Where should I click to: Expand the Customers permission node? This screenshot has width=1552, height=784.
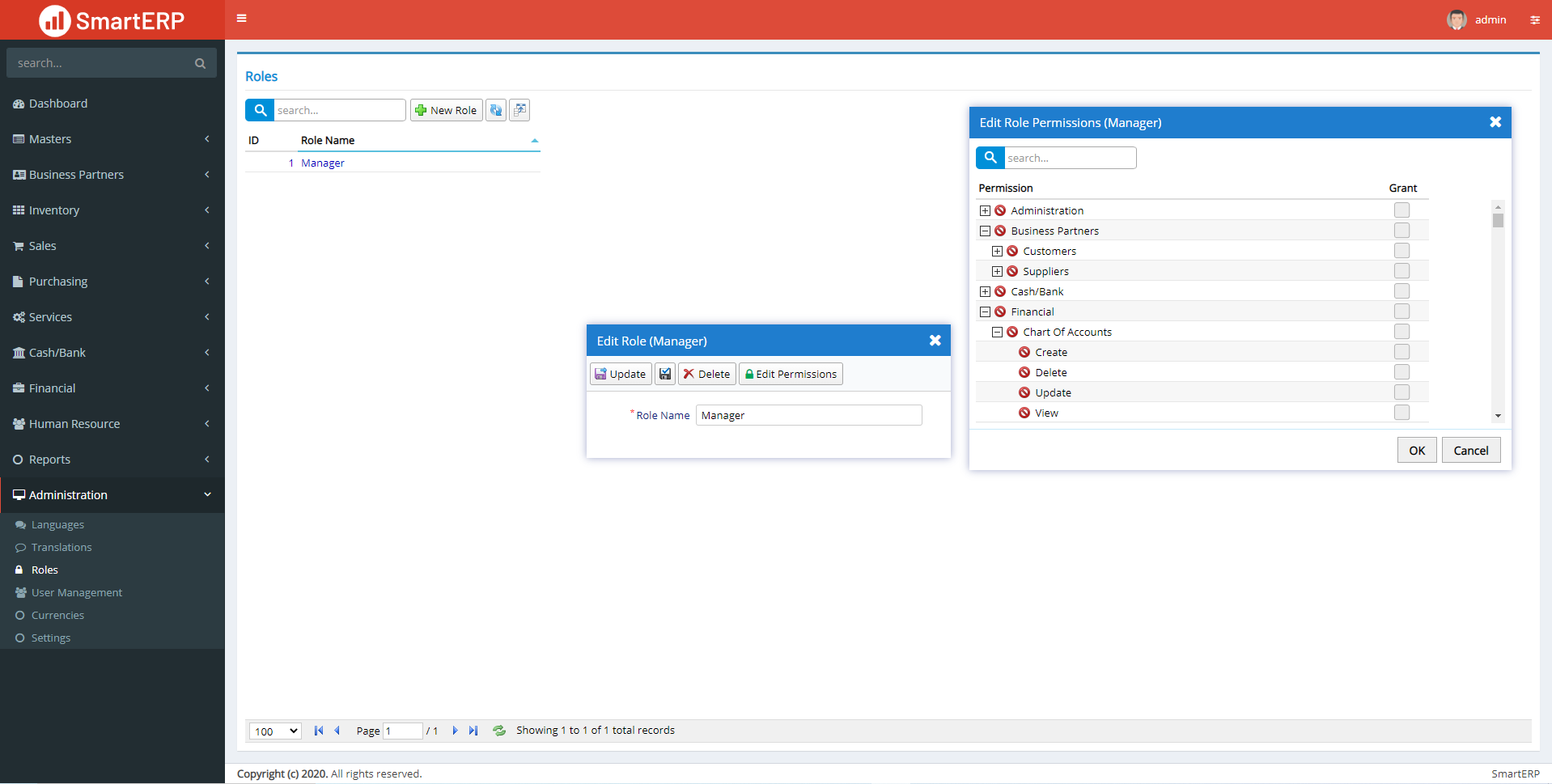[997, 251]
